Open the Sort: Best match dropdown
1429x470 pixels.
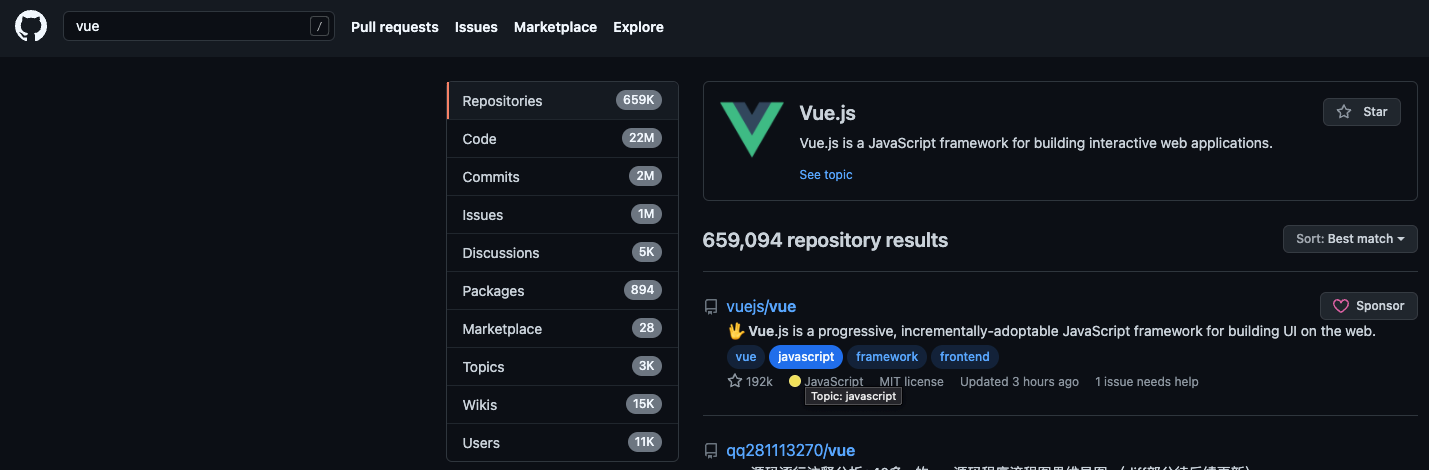[x=1350, y=239]
